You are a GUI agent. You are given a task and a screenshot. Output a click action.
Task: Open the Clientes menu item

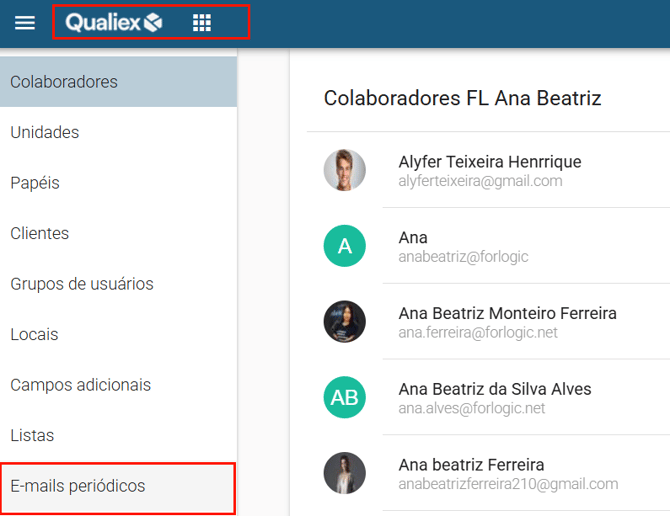coord(39,233)
